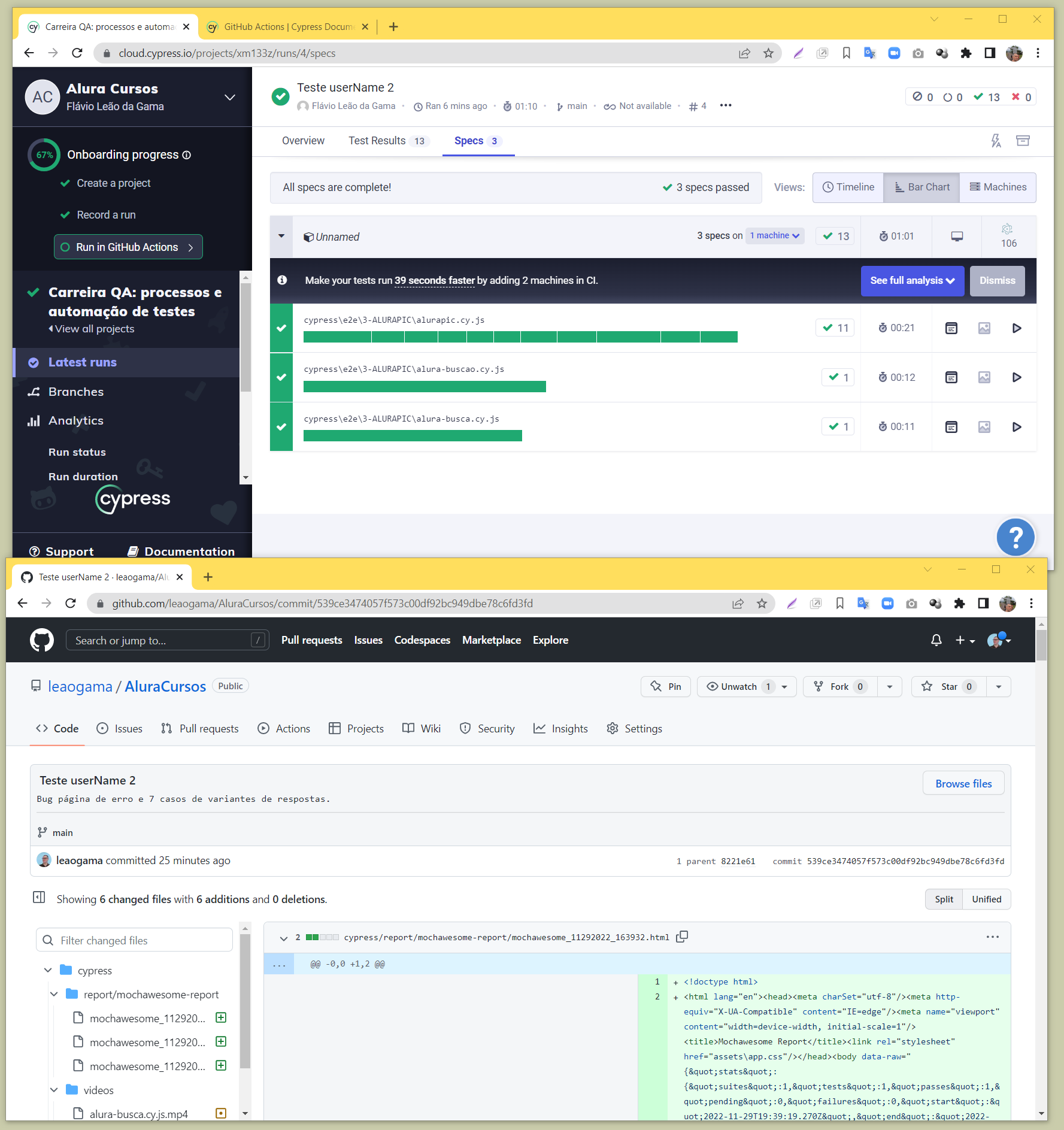This screenshot has height=1130, width=1064.
Task: Open Analytics in the Cypress sidebar
Action: tap(76, 420)
